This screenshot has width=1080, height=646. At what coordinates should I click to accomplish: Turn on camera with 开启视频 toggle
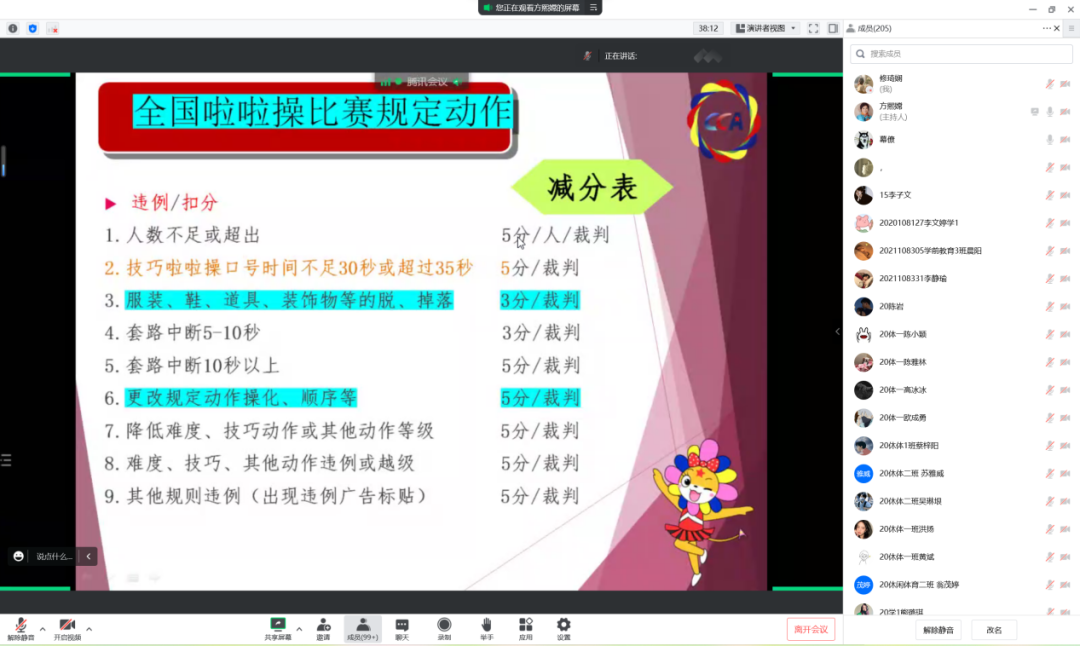pyautogui.click(x=67, y=627)
